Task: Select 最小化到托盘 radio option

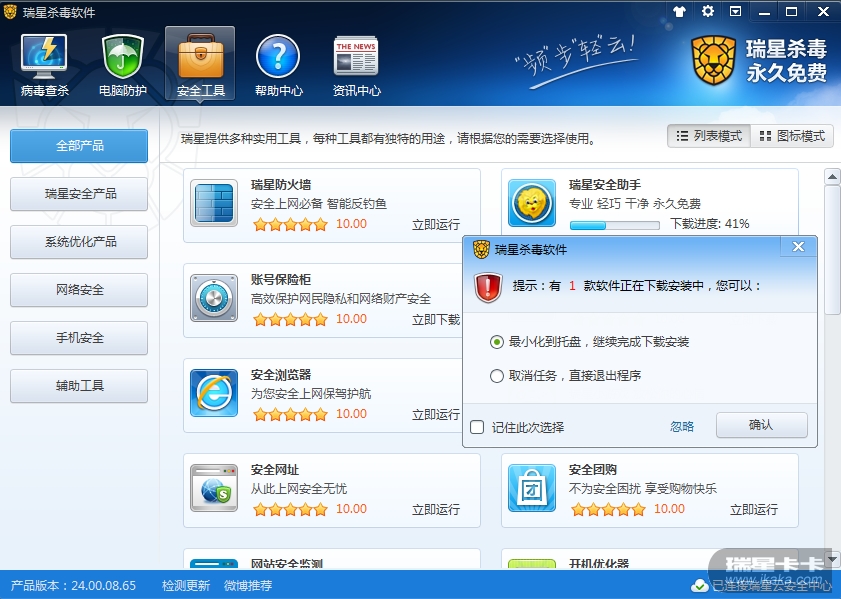Action: [x=497, y=342]
